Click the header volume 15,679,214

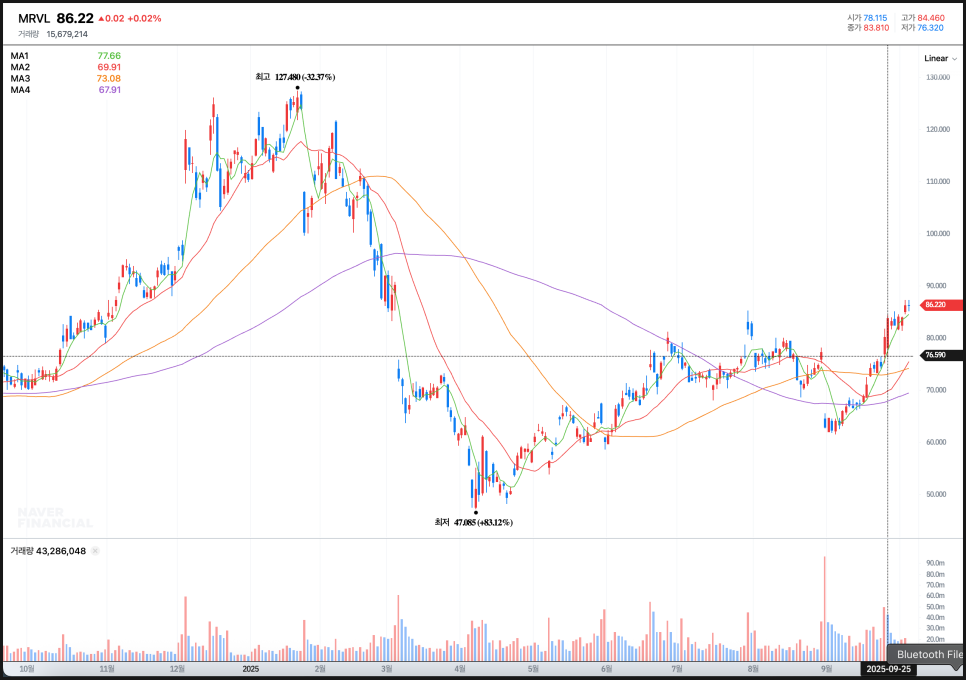67,34
